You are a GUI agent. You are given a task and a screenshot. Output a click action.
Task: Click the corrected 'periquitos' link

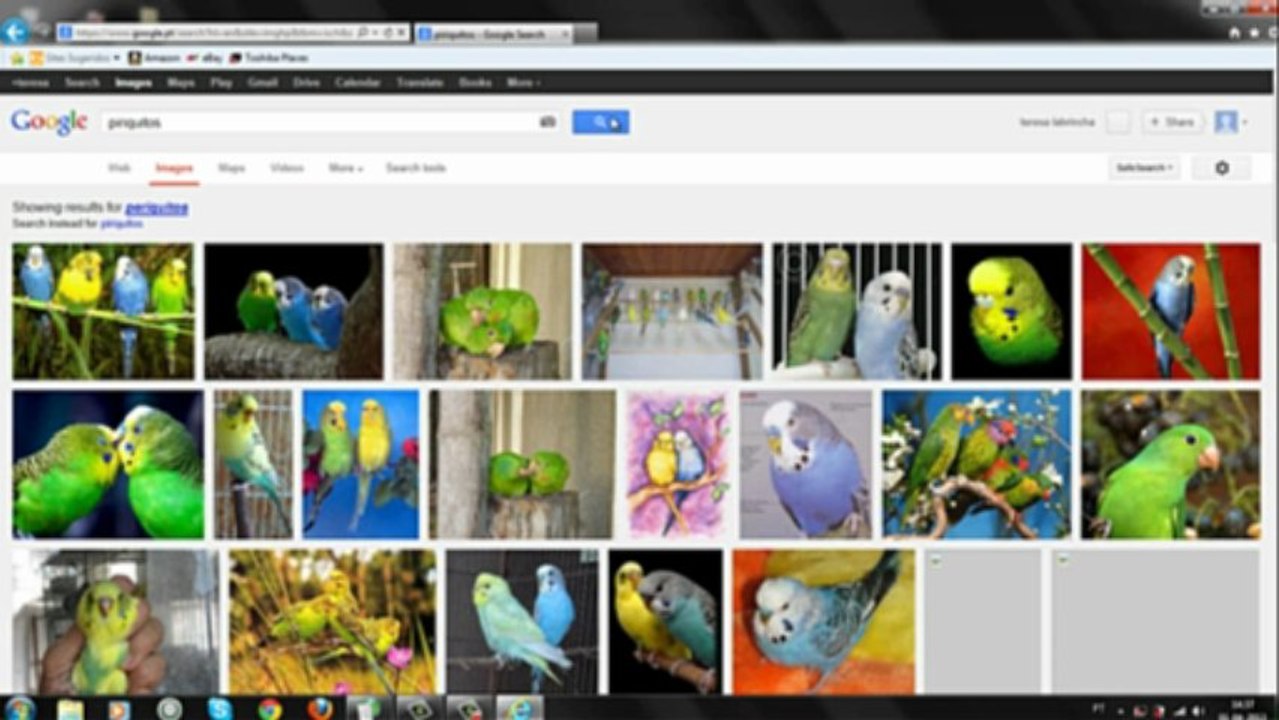(x=156, y=208)
